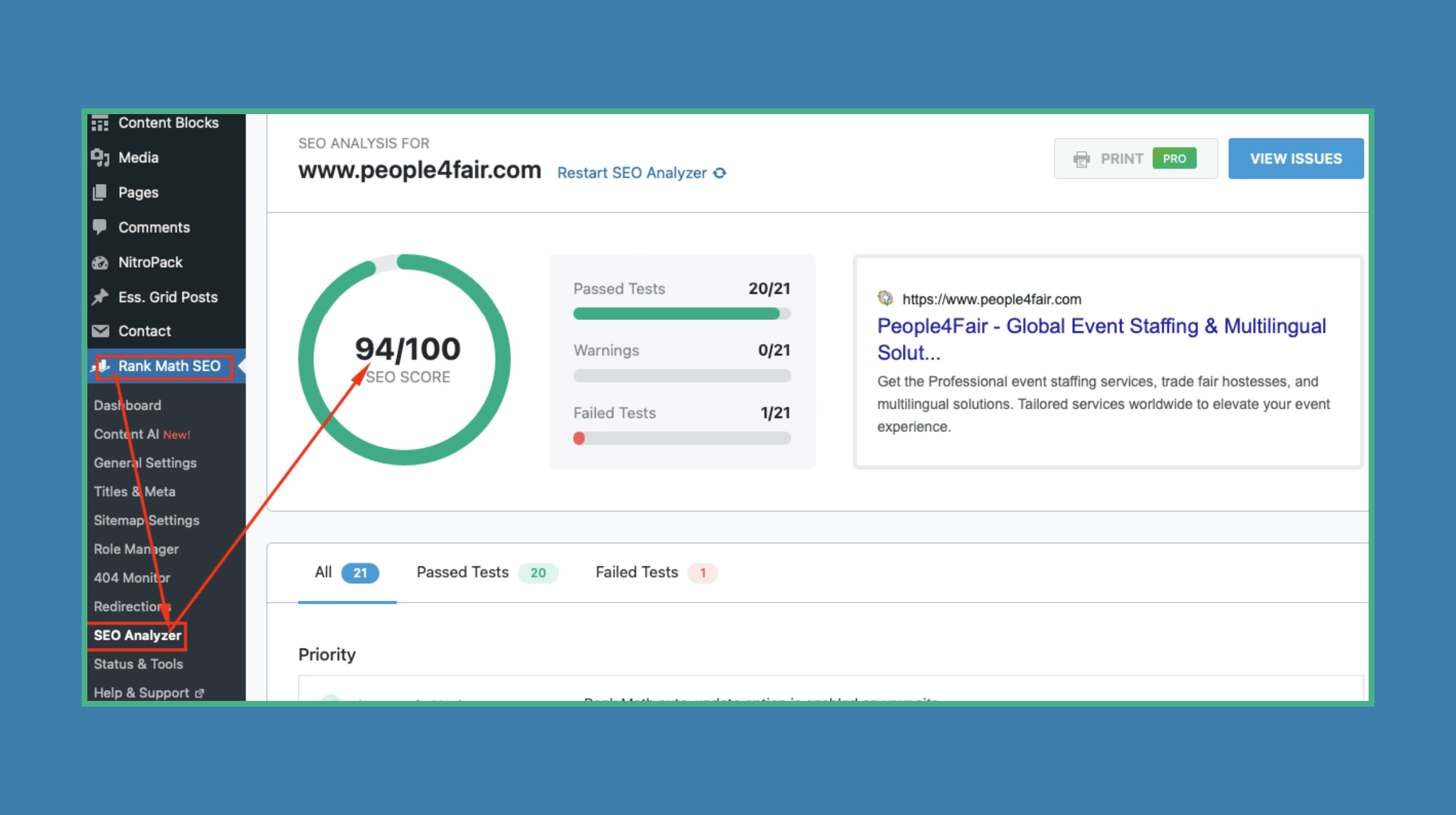
Task: Select the Pages document icon
Action: coord(100,192)
